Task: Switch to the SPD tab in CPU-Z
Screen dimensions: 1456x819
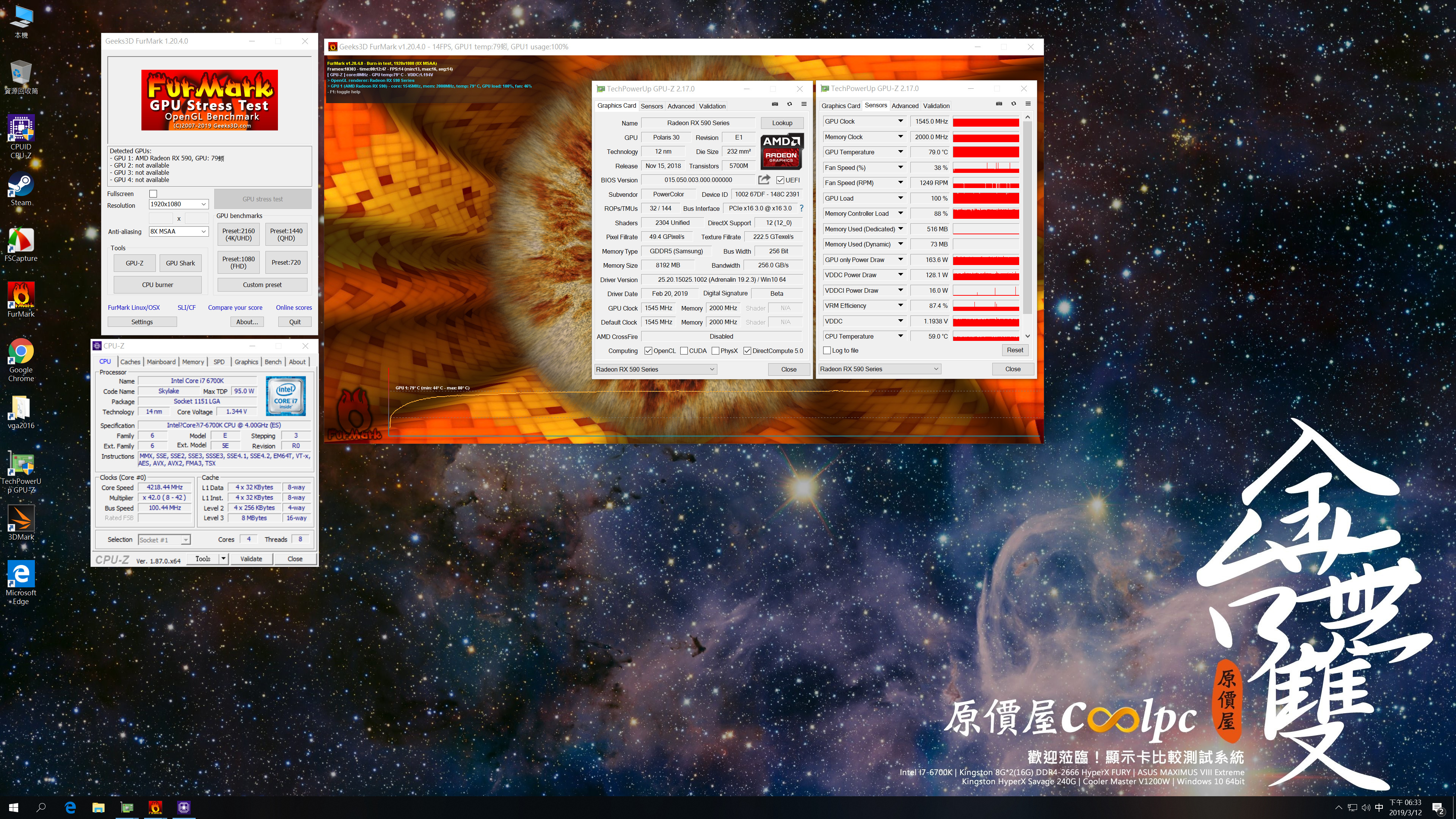Action: click(x=219, y=362)
